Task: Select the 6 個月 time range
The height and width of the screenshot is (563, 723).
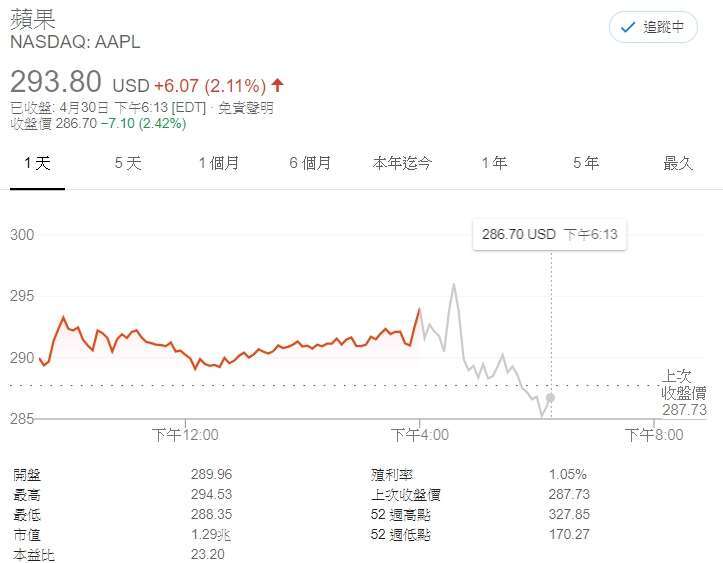Action: pos(310,163)
